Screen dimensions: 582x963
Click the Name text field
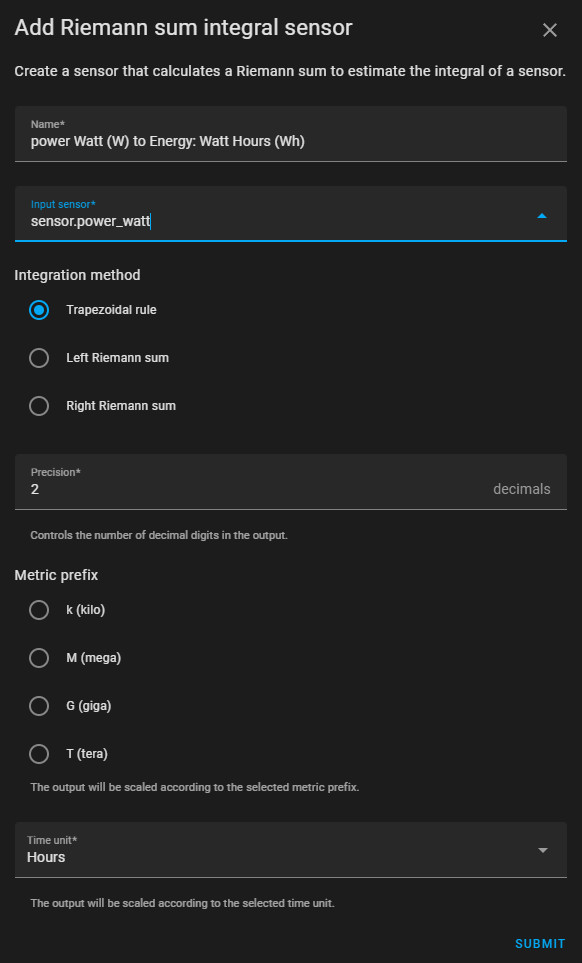tap(290, 134)
